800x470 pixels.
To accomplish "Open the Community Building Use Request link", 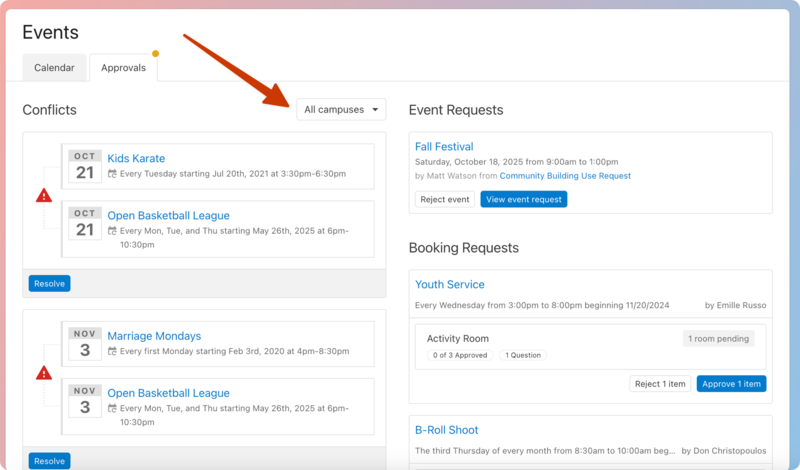I will (x=565, y=176).
